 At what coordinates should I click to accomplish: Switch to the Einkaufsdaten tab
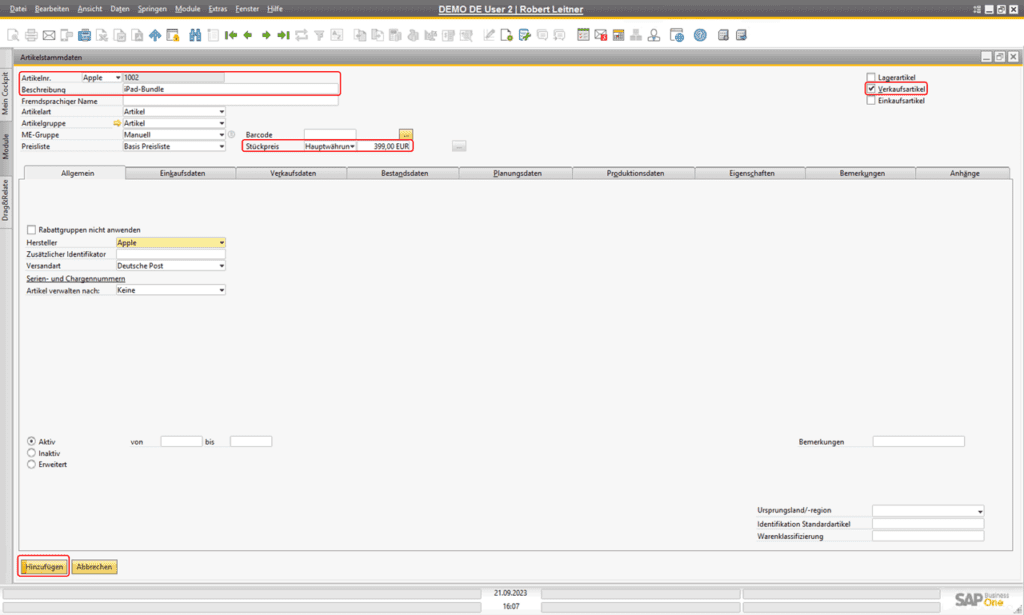point(182,174)
